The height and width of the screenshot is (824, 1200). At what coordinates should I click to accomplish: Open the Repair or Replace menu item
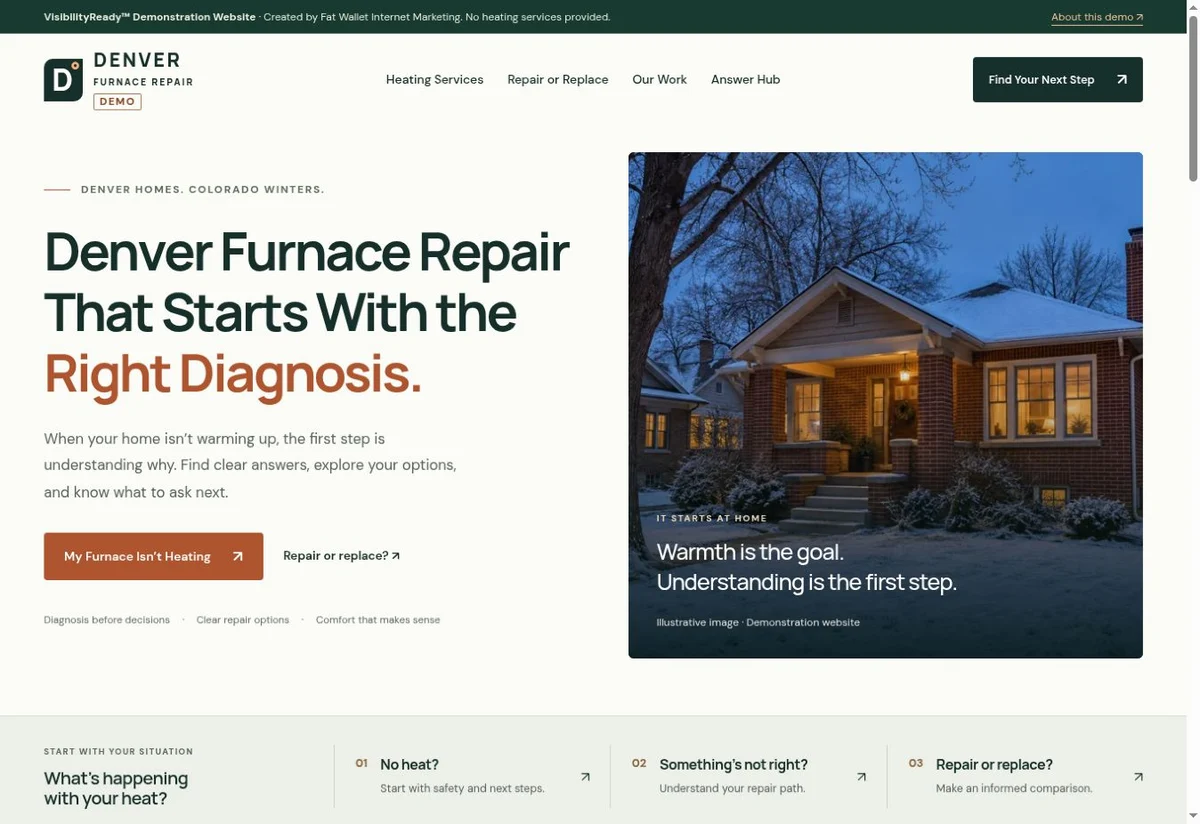(x=557, y=80)
